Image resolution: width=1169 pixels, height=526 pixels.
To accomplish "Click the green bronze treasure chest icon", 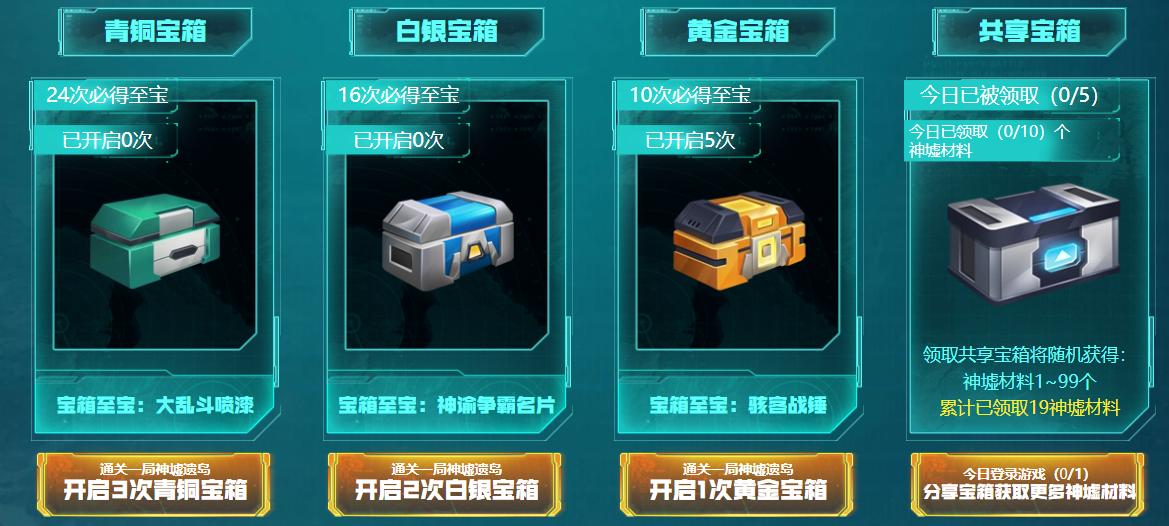I will (x=155, y=240).
